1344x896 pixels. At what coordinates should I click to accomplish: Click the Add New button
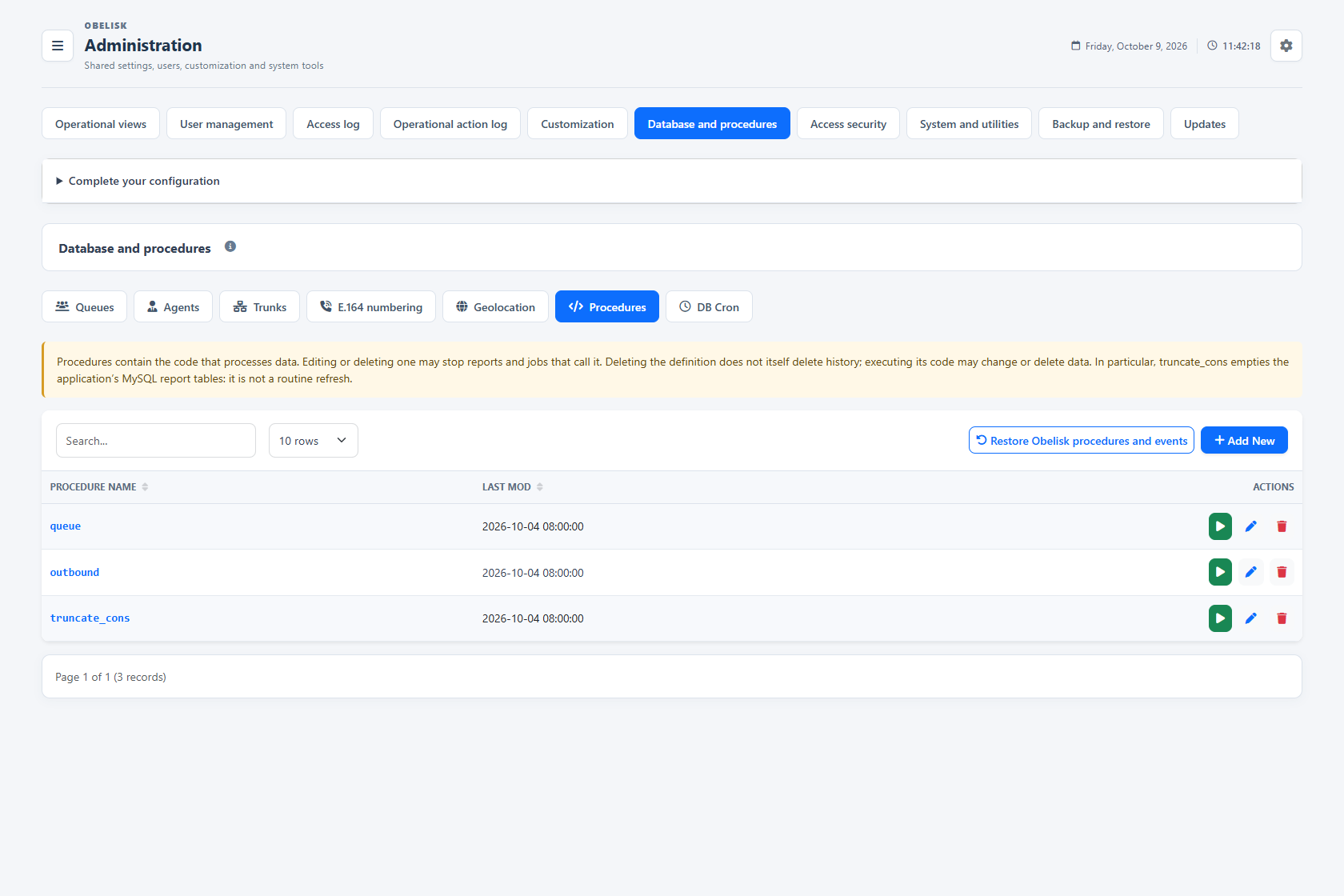(x=1244, y=440)
